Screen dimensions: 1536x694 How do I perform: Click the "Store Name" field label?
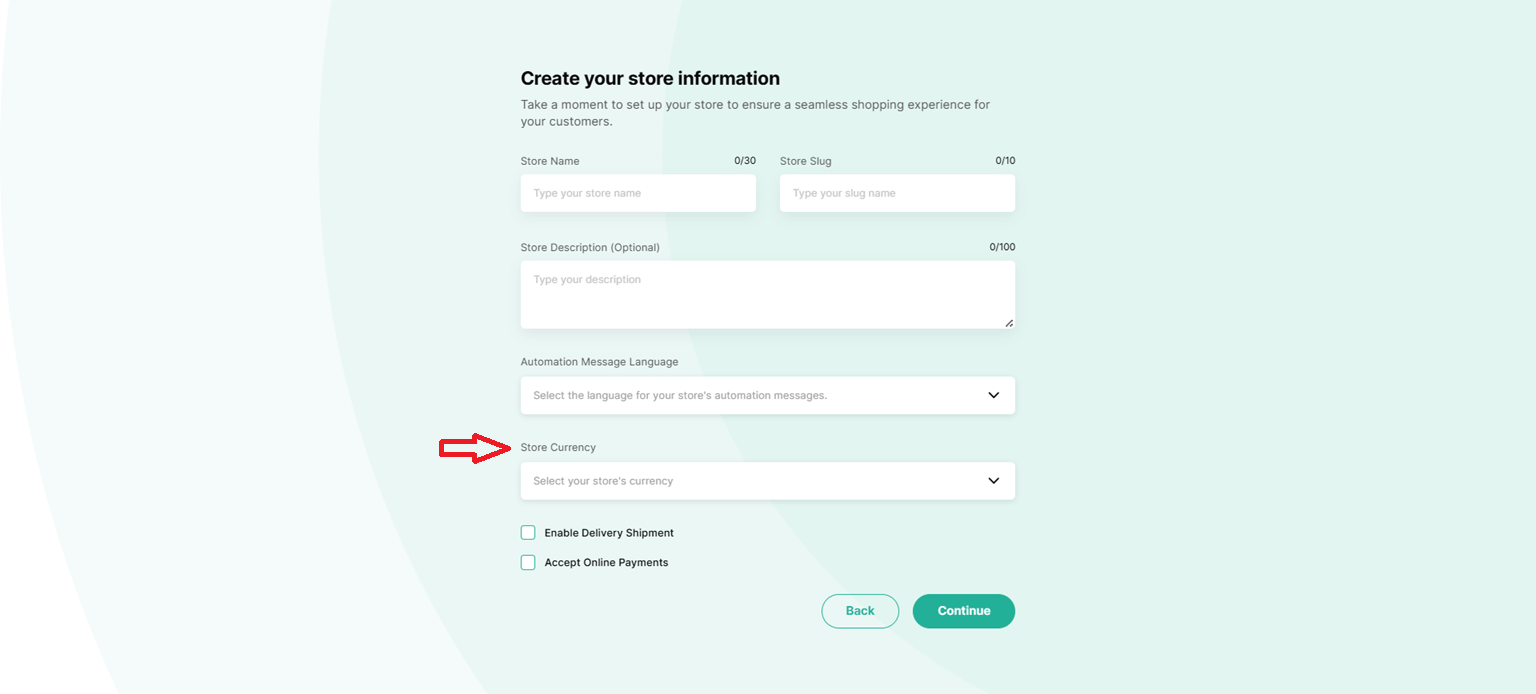click(x=550, y=161)
